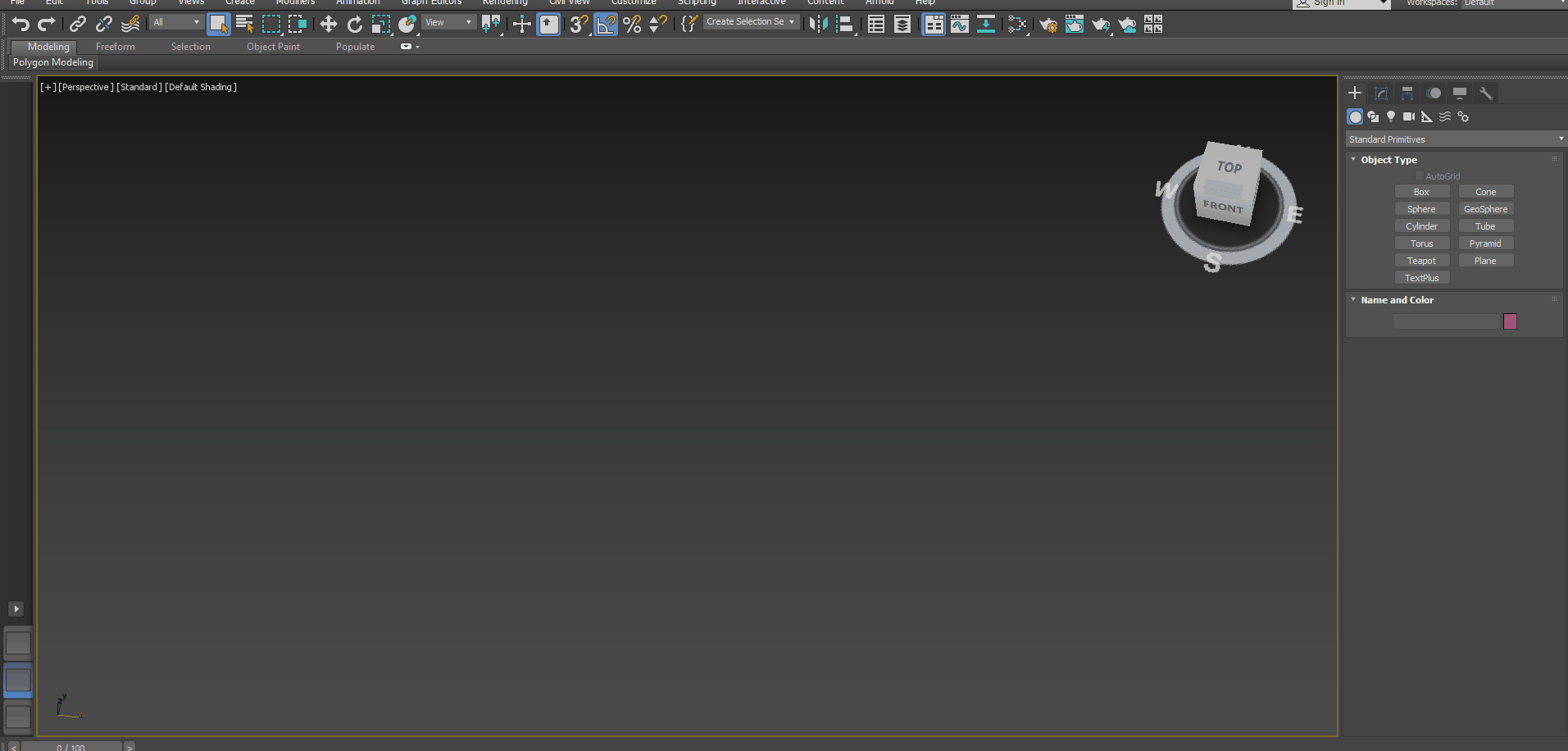Open Select by Name dialog
1568x751 pixels.
pos(244,24)
